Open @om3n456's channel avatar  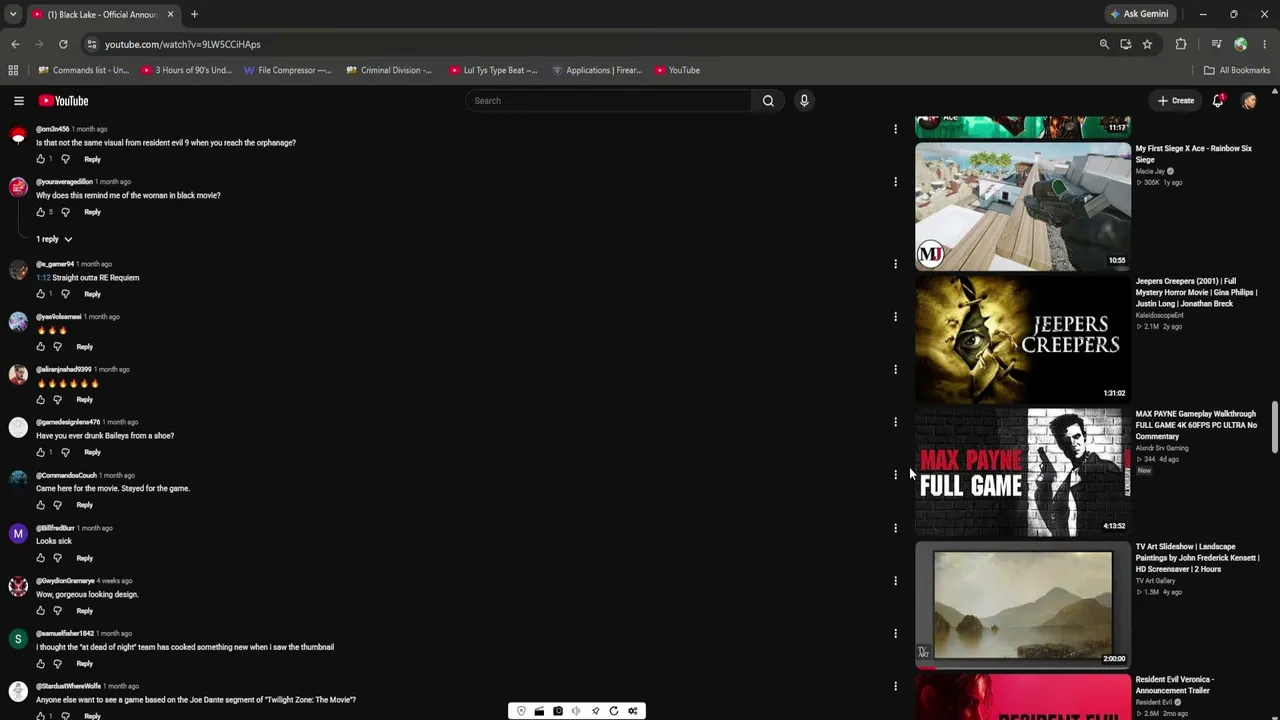[x=18, y=137]
